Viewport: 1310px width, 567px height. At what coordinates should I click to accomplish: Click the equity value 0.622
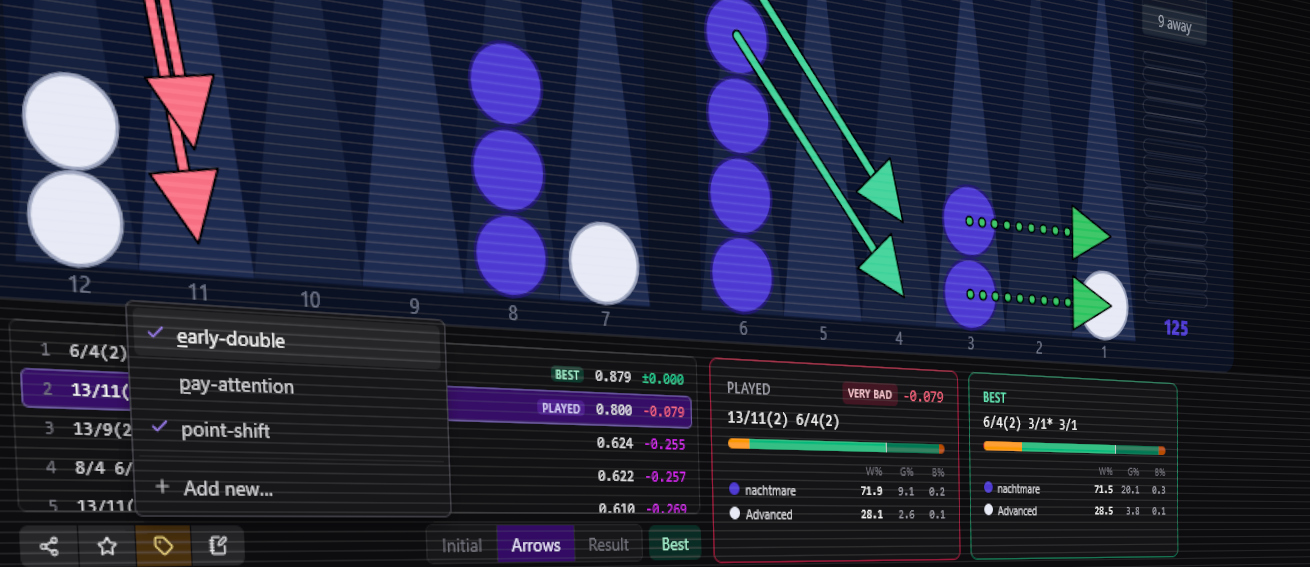(x=616, y=476)
